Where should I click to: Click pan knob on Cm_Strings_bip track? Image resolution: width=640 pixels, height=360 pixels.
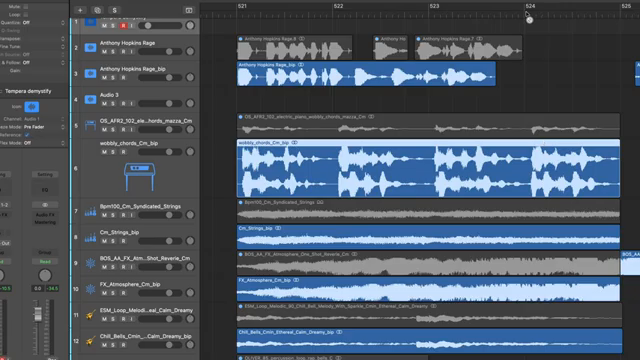coord(190,241)
